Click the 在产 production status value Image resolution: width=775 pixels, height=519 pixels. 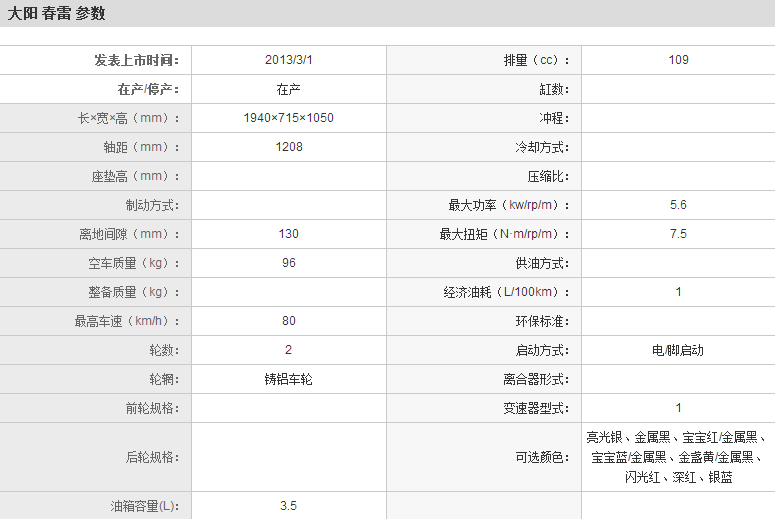click(288, 89)
